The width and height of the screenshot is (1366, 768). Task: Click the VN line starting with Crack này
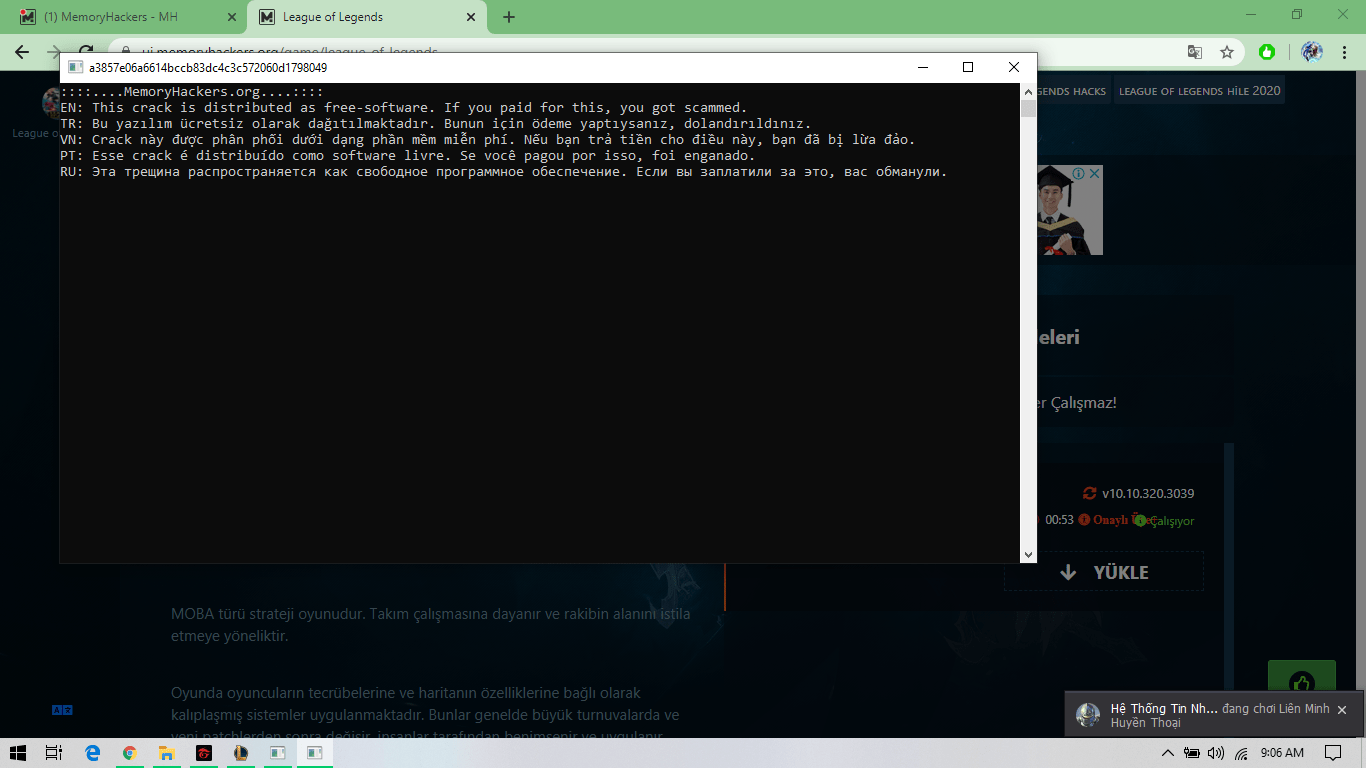488,140
